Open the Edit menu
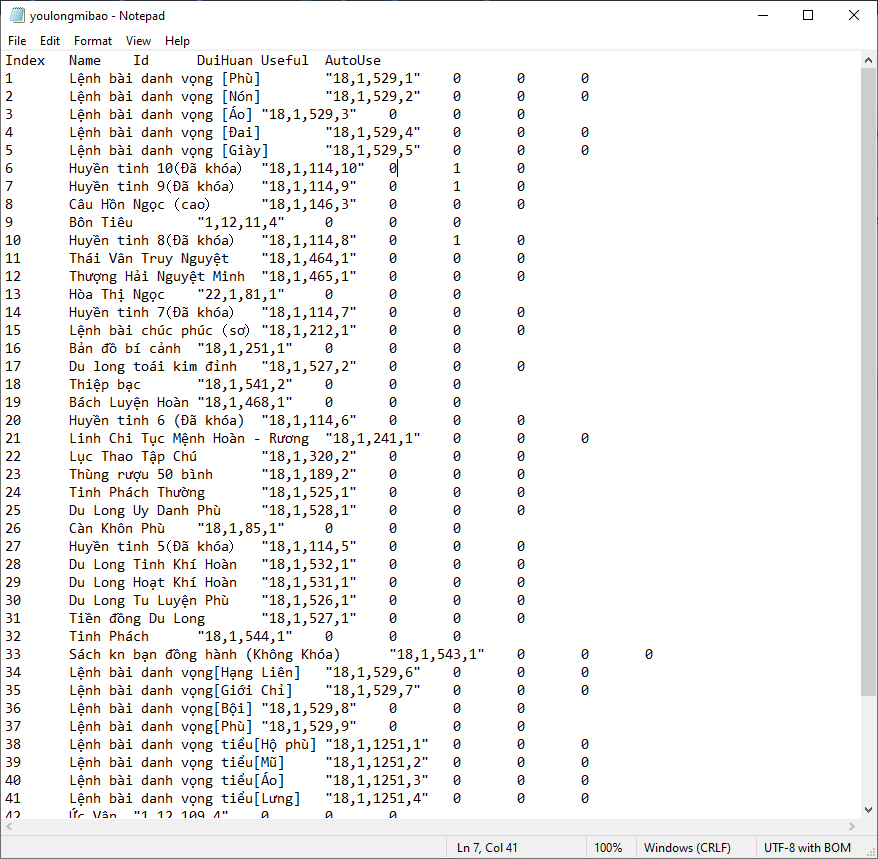Viewport: 878px width, 859px height. pos(50,41)
